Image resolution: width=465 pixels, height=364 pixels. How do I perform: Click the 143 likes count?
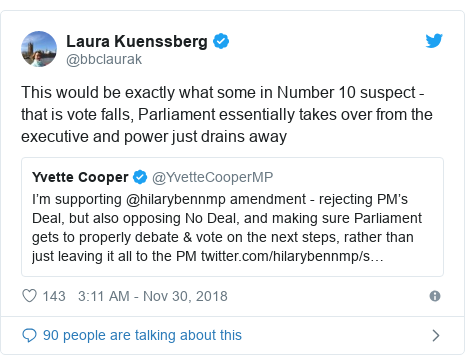pyautogui.click(x=54, y=296)
